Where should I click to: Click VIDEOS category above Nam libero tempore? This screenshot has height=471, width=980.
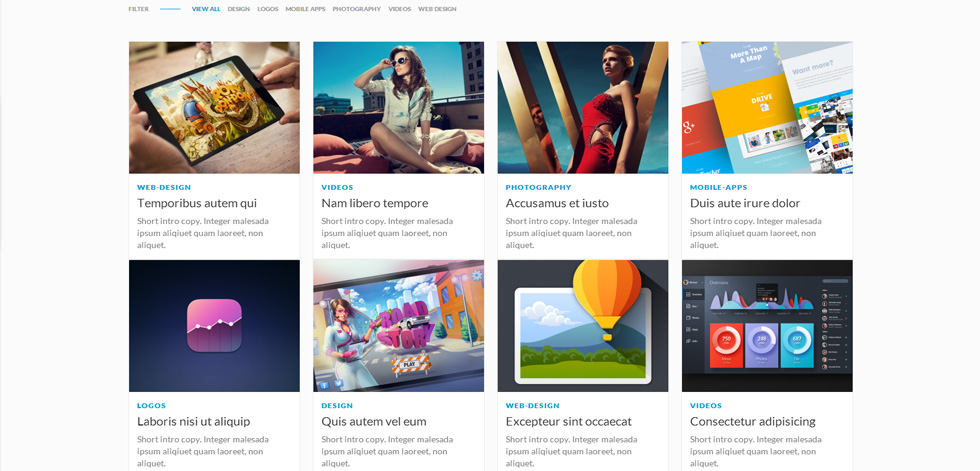(x=338, y=187)
